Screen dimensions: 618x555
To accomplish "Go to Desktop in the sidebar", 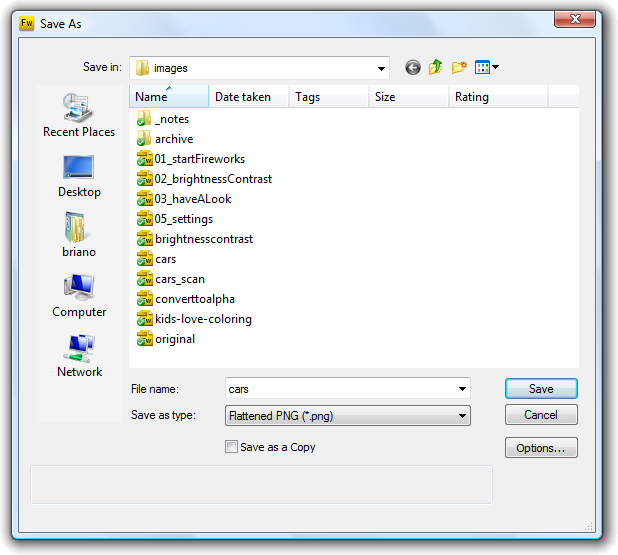I will pyautogui.click(x=79, y=175).
